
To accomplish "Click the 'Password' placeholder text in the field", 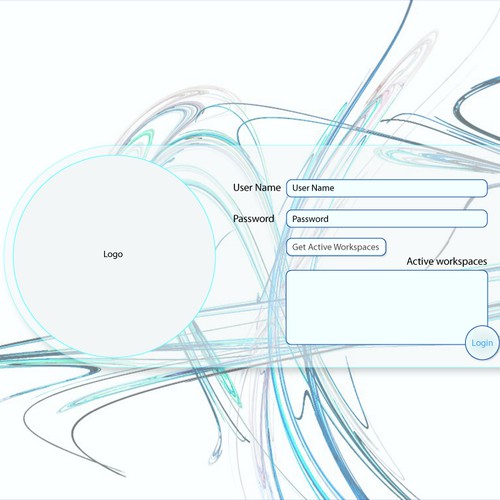I will [310, 219].
